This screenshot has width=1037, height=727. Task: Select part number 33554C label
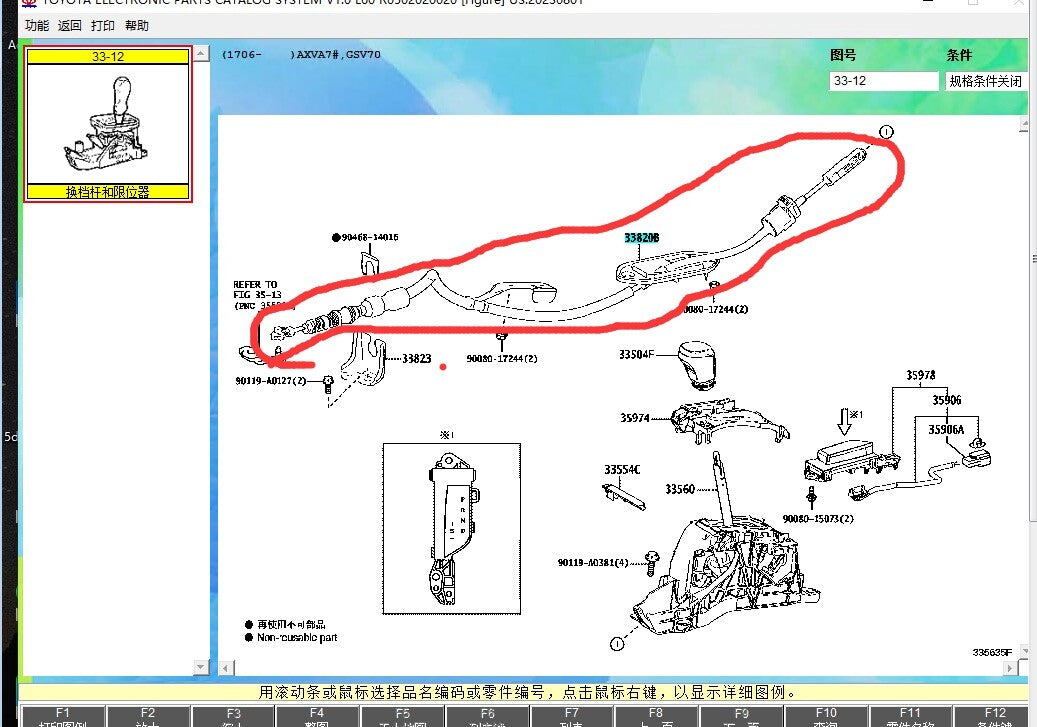pos(622,470)
